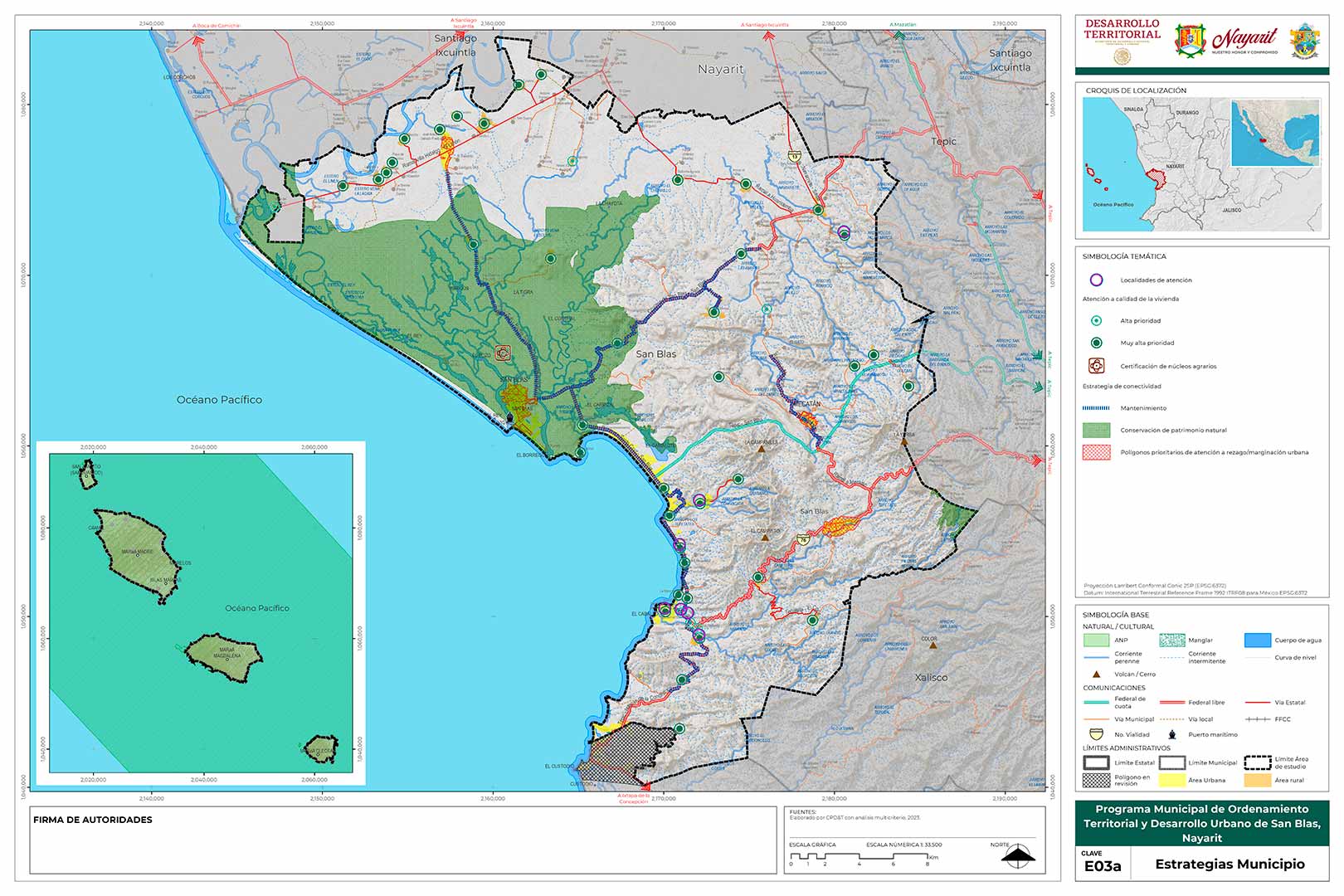
Task: Click the Cuerpo de agua blue swatch
Action: tap(1258, 640)
